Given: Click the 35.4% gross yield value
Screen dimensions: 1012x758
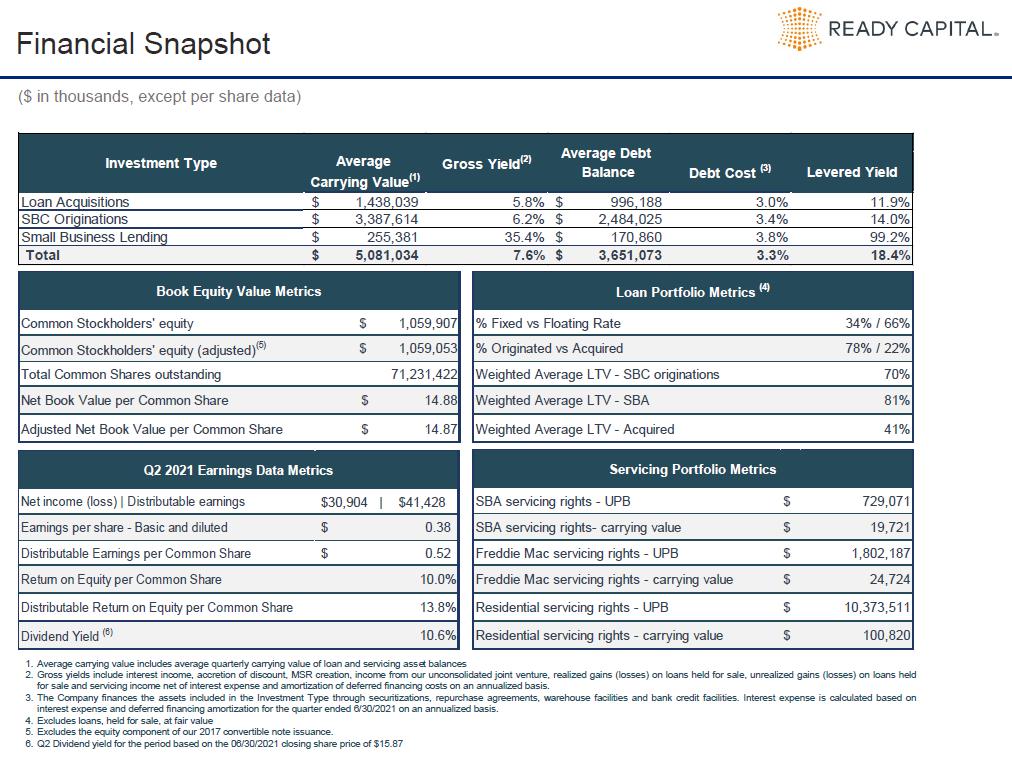Looking at the screenshot, I should point(524,237).
